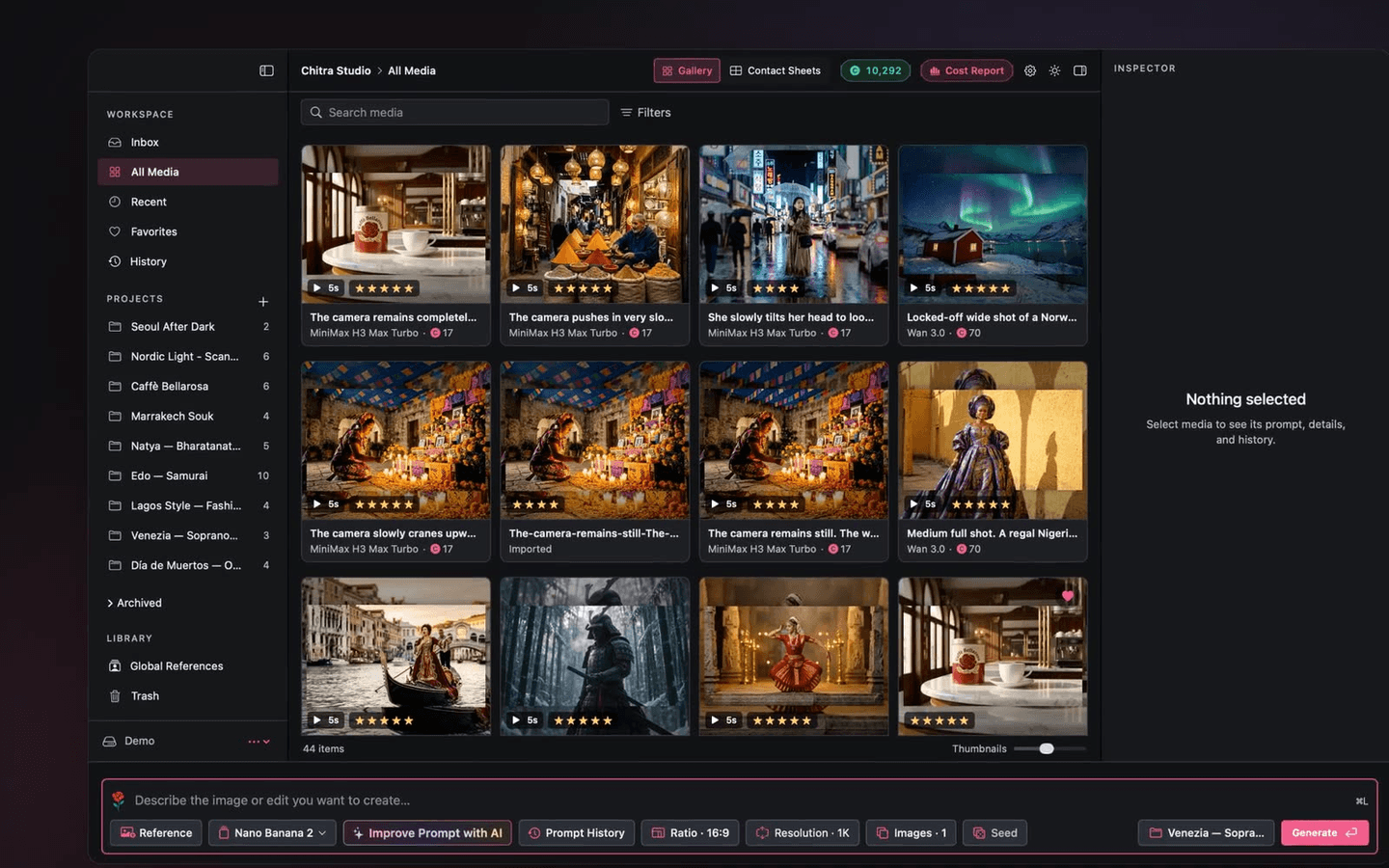Open the 10,292 credits balance badge
The image size is (1389, 868).
point(876,70)
